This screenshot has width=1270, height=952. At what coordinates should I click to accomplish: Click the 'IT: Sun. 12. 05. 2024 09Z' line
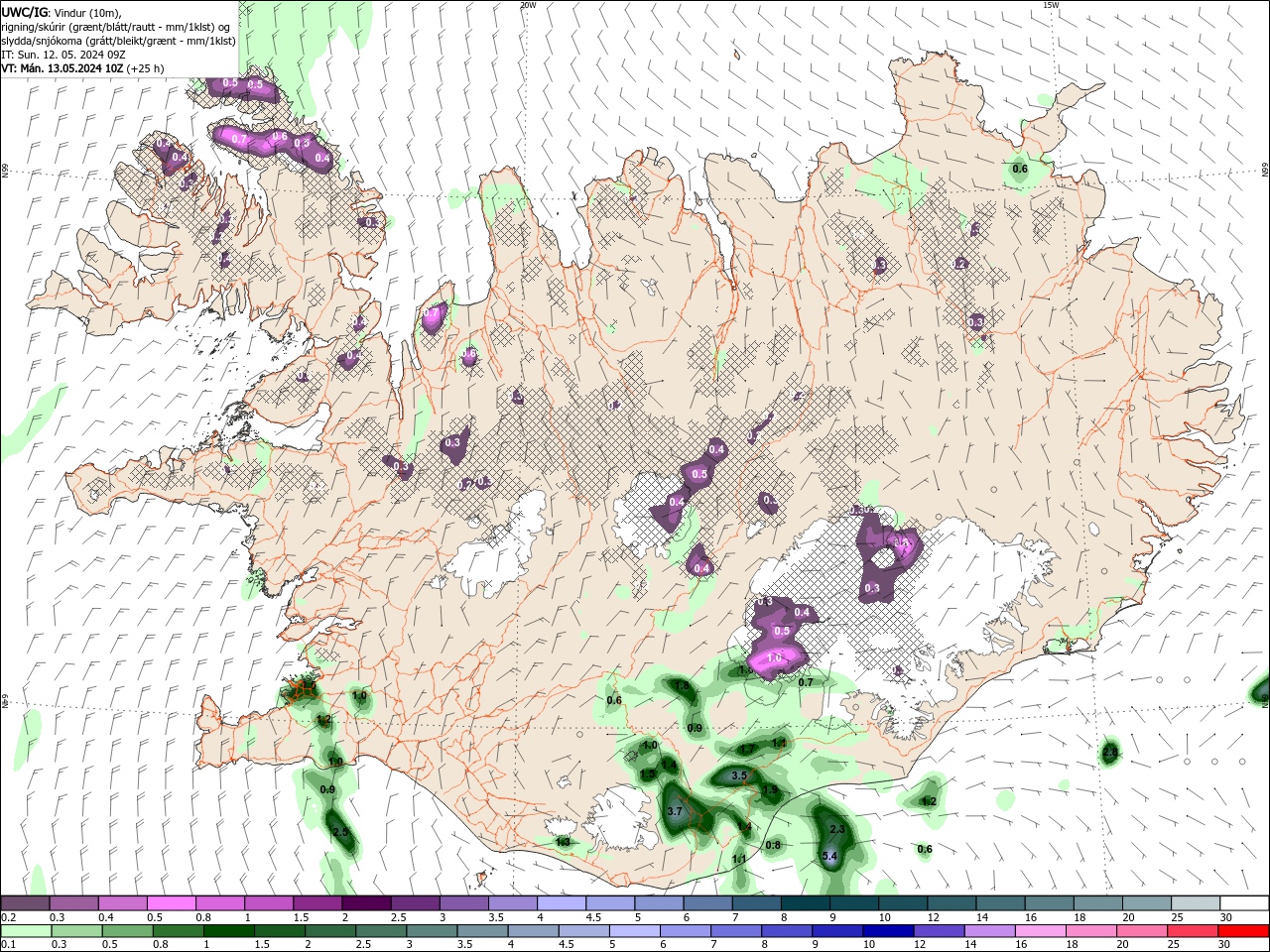[63, 55]
